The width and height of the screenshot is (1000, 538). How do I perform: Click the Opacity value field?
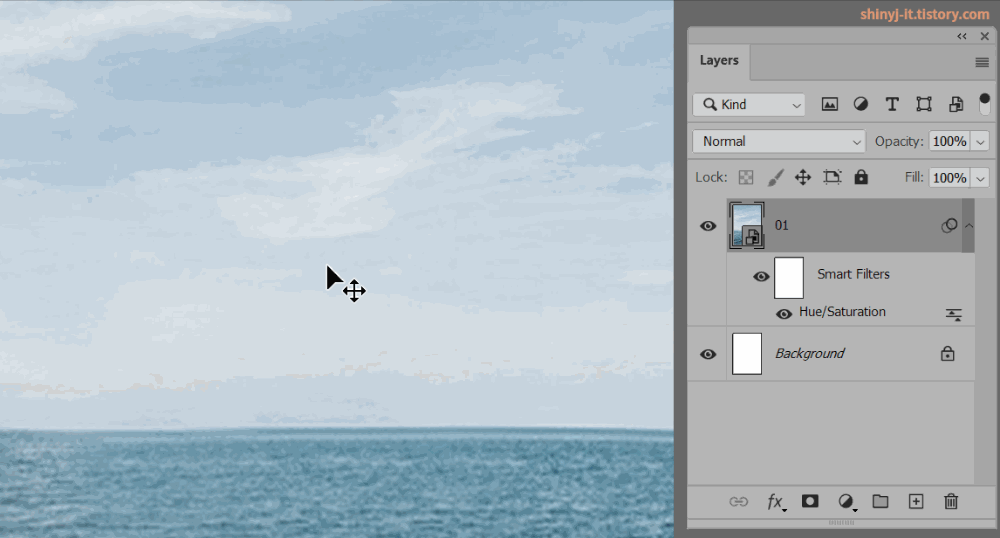point(950,142)
